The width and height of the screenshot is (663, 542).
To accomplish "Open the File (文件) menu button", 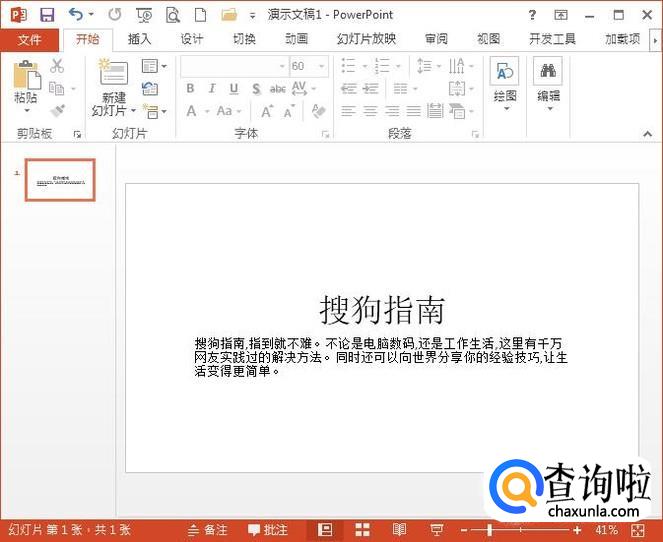I will pyautogui.click(x=30, y=39).
